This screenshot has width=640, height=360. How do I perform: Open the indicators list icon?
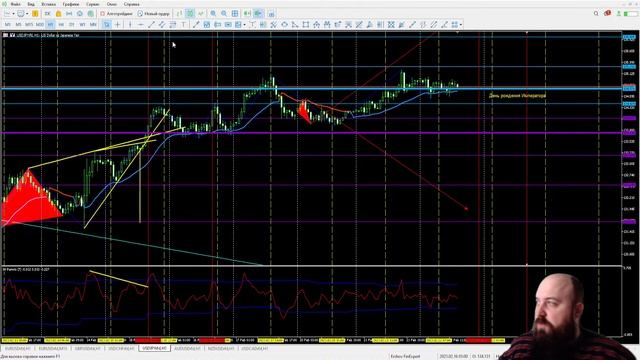271,14
